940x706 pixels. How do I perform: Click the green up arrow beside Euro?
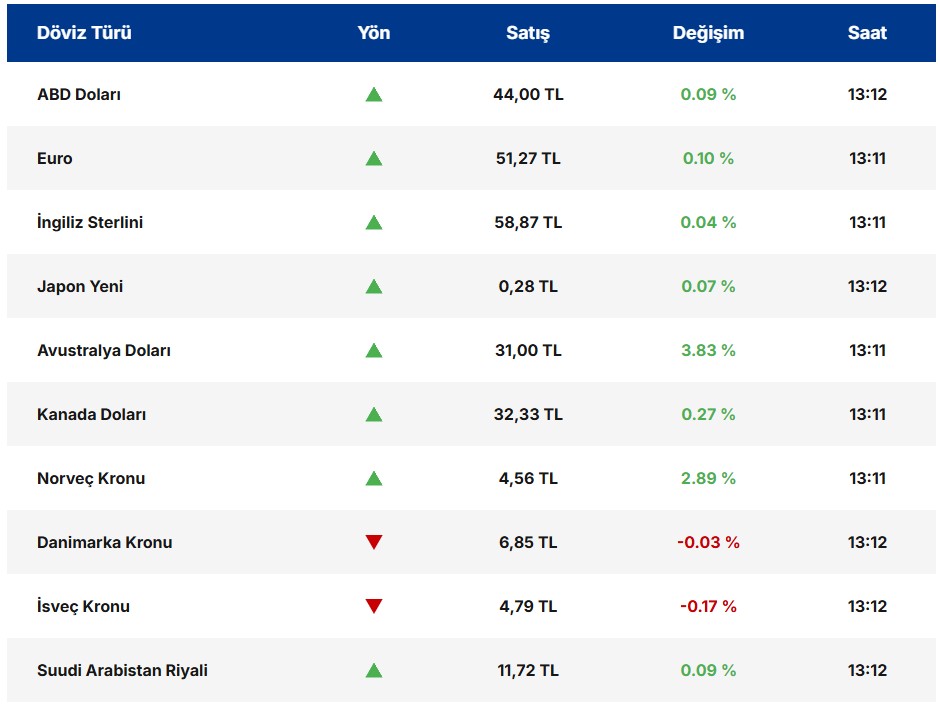[x=374, y=159]
